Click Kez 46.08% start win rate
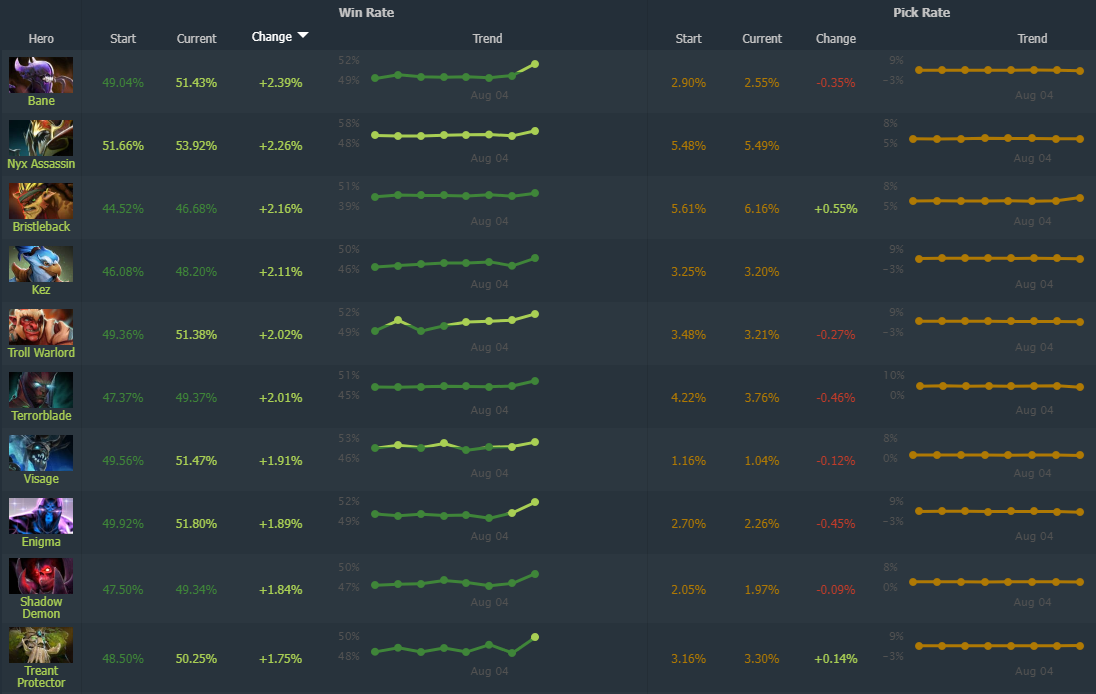This screenshot has height=694, width=1096. click(123, 271)
